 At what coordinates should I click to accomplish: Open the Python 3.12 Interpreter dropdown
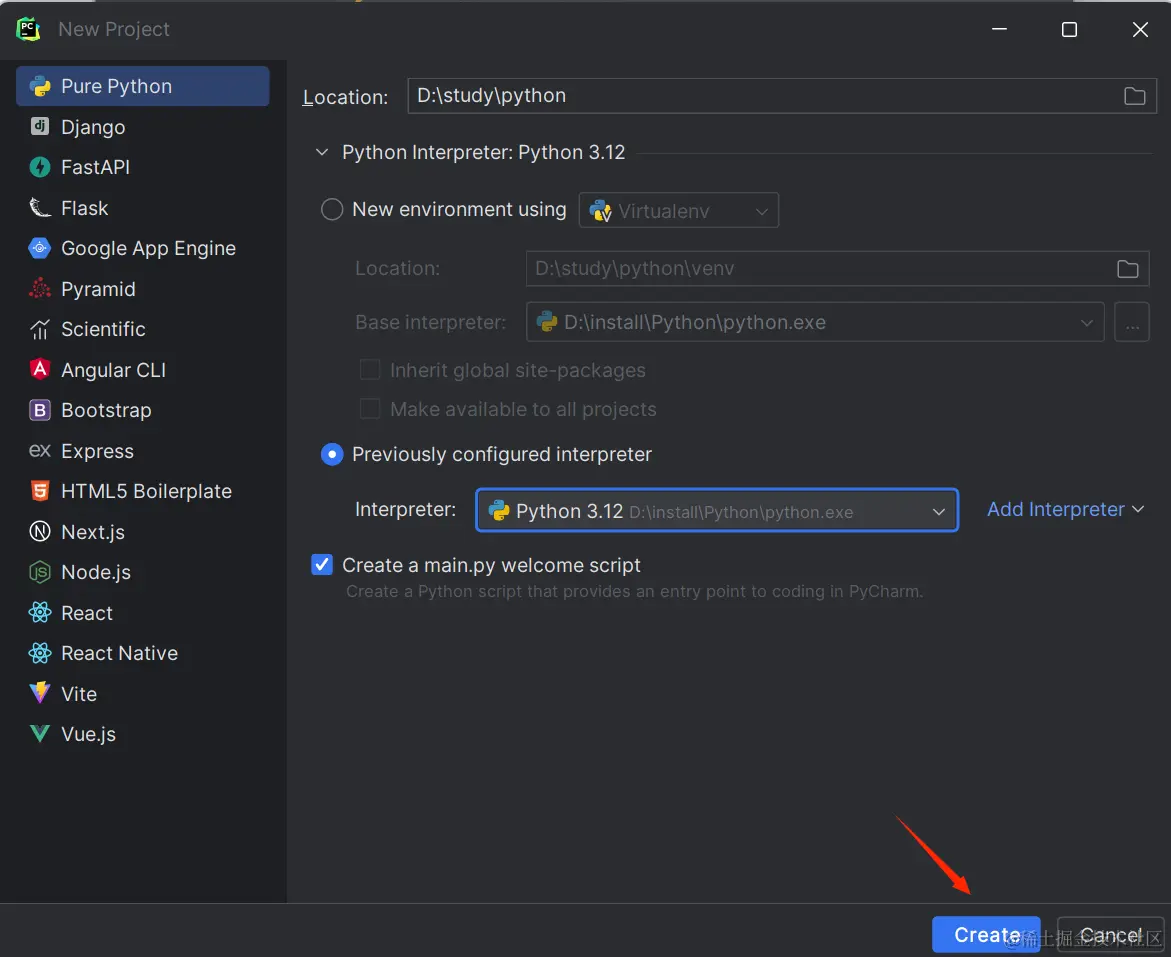(717, 511)
